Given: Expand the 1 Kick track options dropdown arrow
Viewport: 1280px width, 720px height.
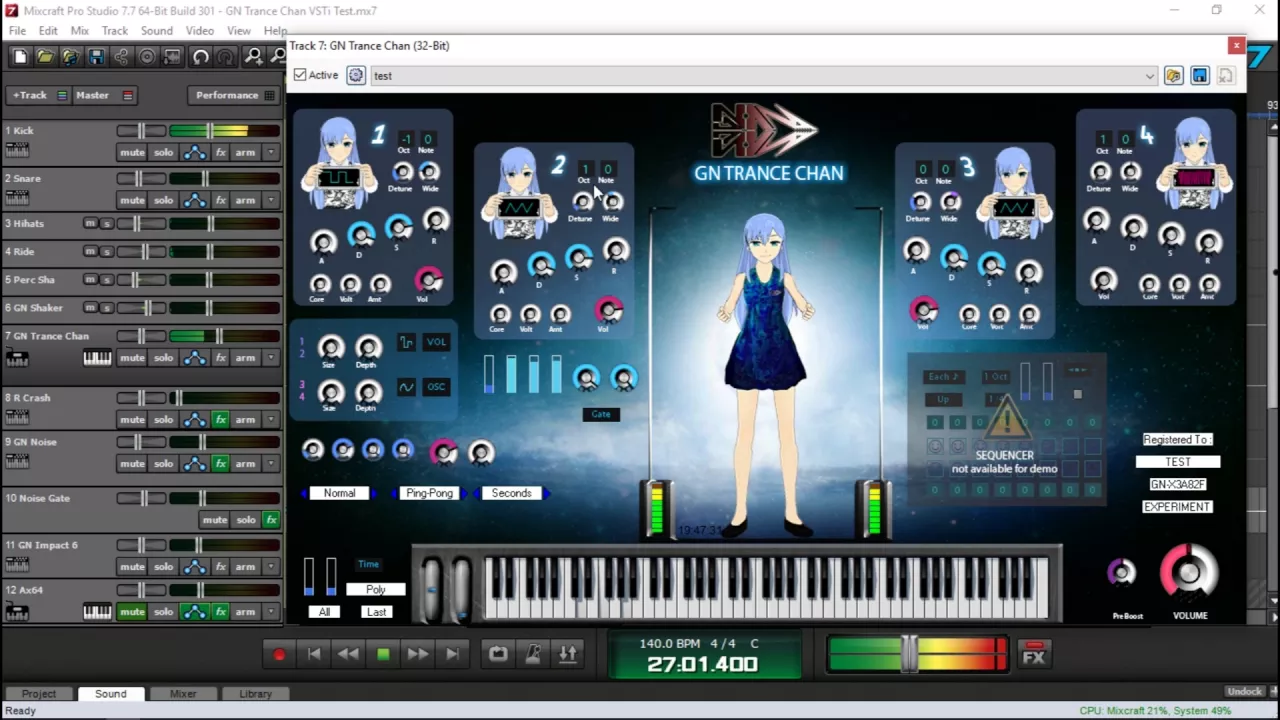Looking at the screenshot, I should (271, 152).
